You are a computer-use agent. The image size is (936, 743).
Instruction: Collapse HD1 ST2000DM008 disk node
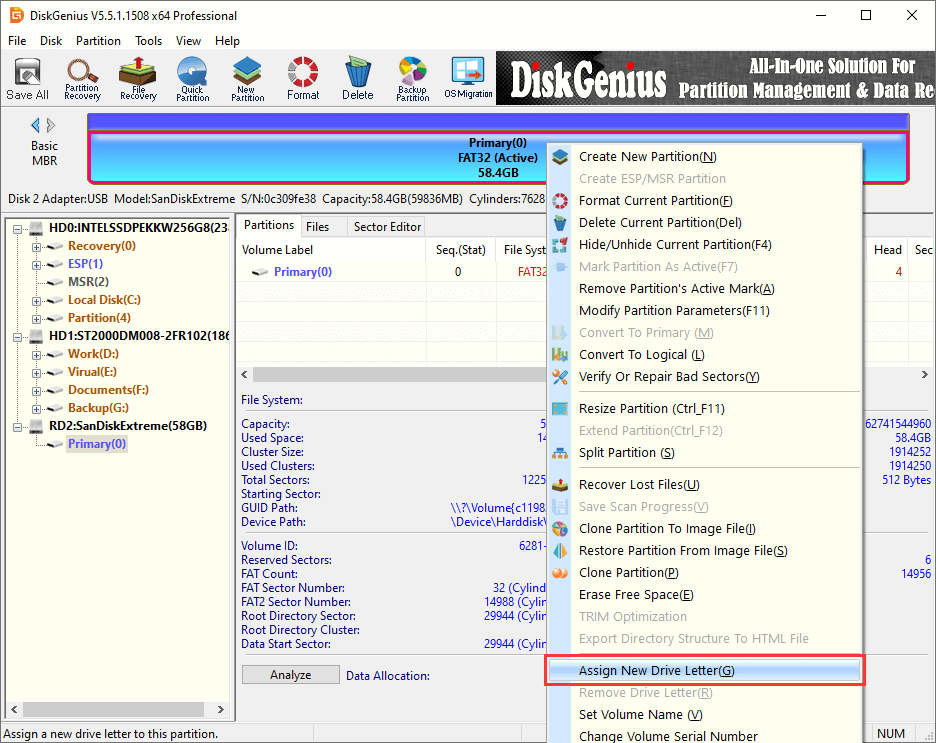click(18, 337)
